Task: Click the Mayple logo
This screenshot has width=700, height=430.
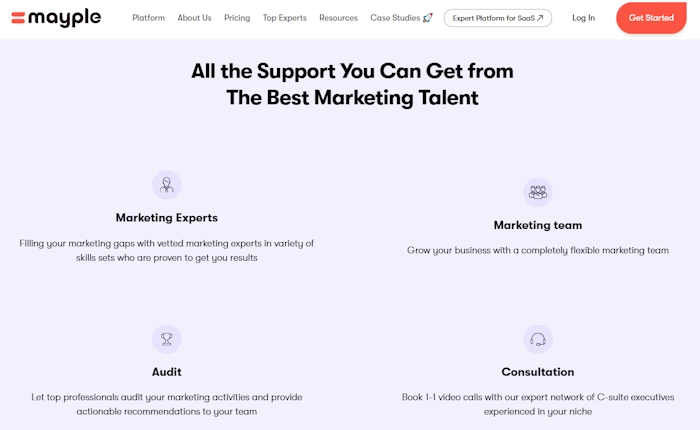Action: [x=56, y=18]
